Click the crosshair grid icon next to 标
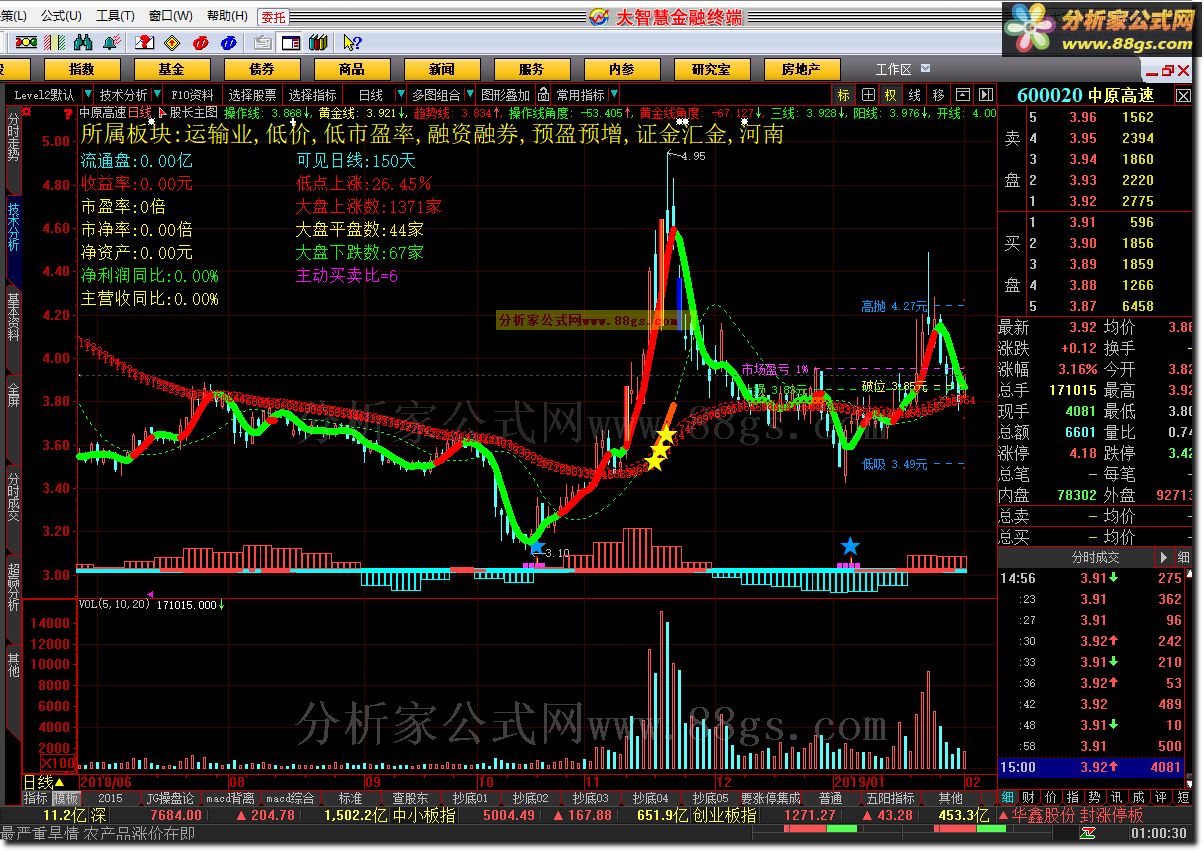 [x=868, y=95]
